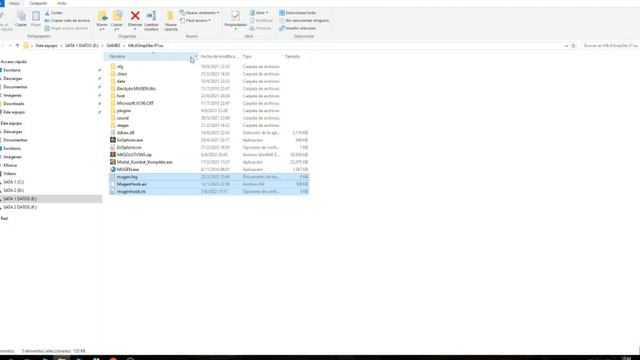Click Pegar acceso directo in the ribbon
Viewport: 640px width, 360px height.
(66, 28)
